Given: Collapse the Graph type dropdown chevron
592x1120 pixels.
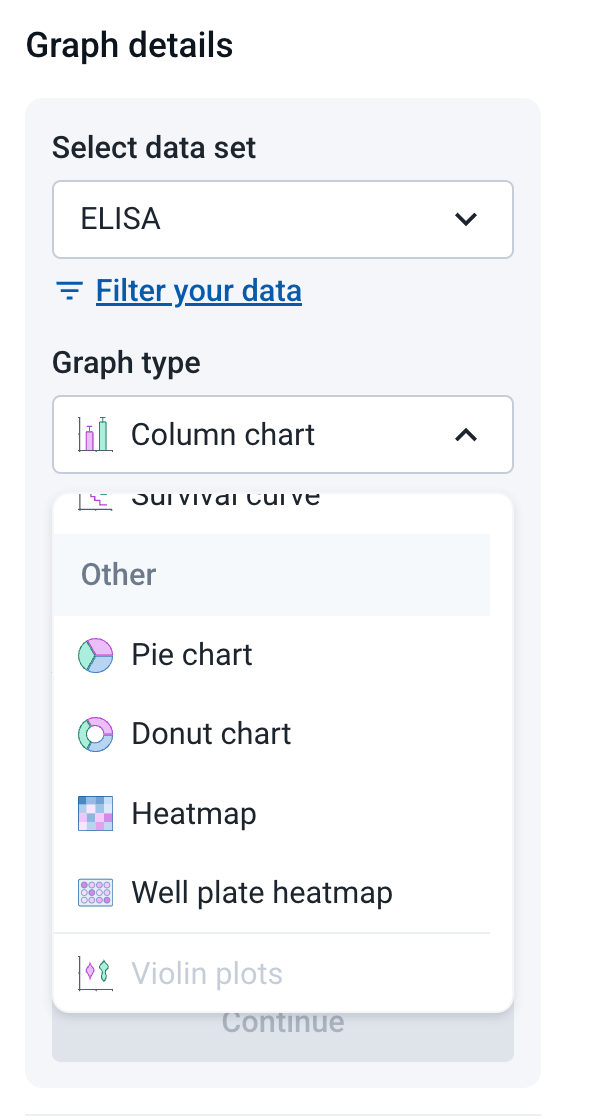Looking at the screenshot, I should (x=466, y=434).
